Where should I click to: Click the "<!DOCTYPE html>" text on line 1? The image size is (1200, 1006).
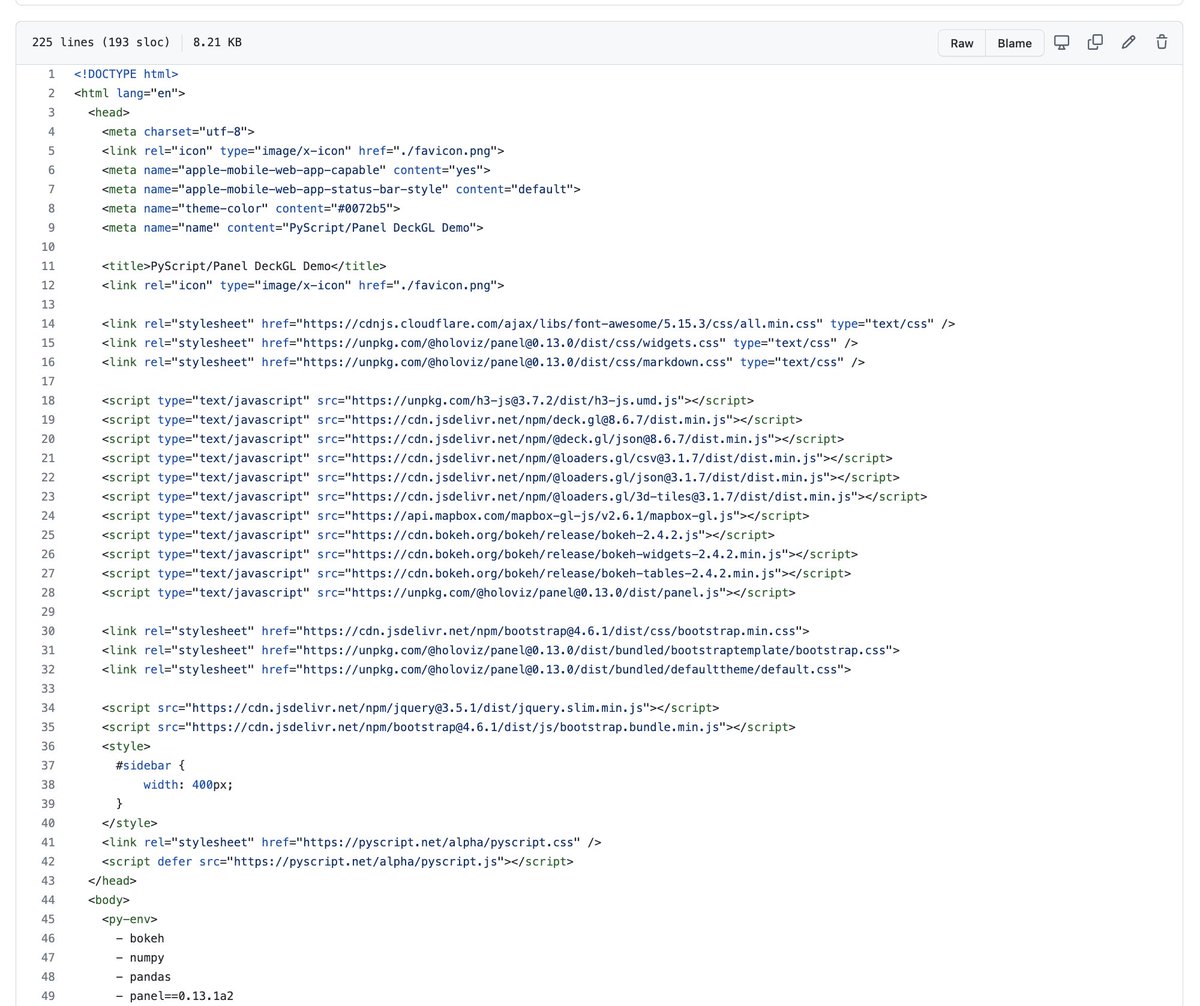point(126,74)
